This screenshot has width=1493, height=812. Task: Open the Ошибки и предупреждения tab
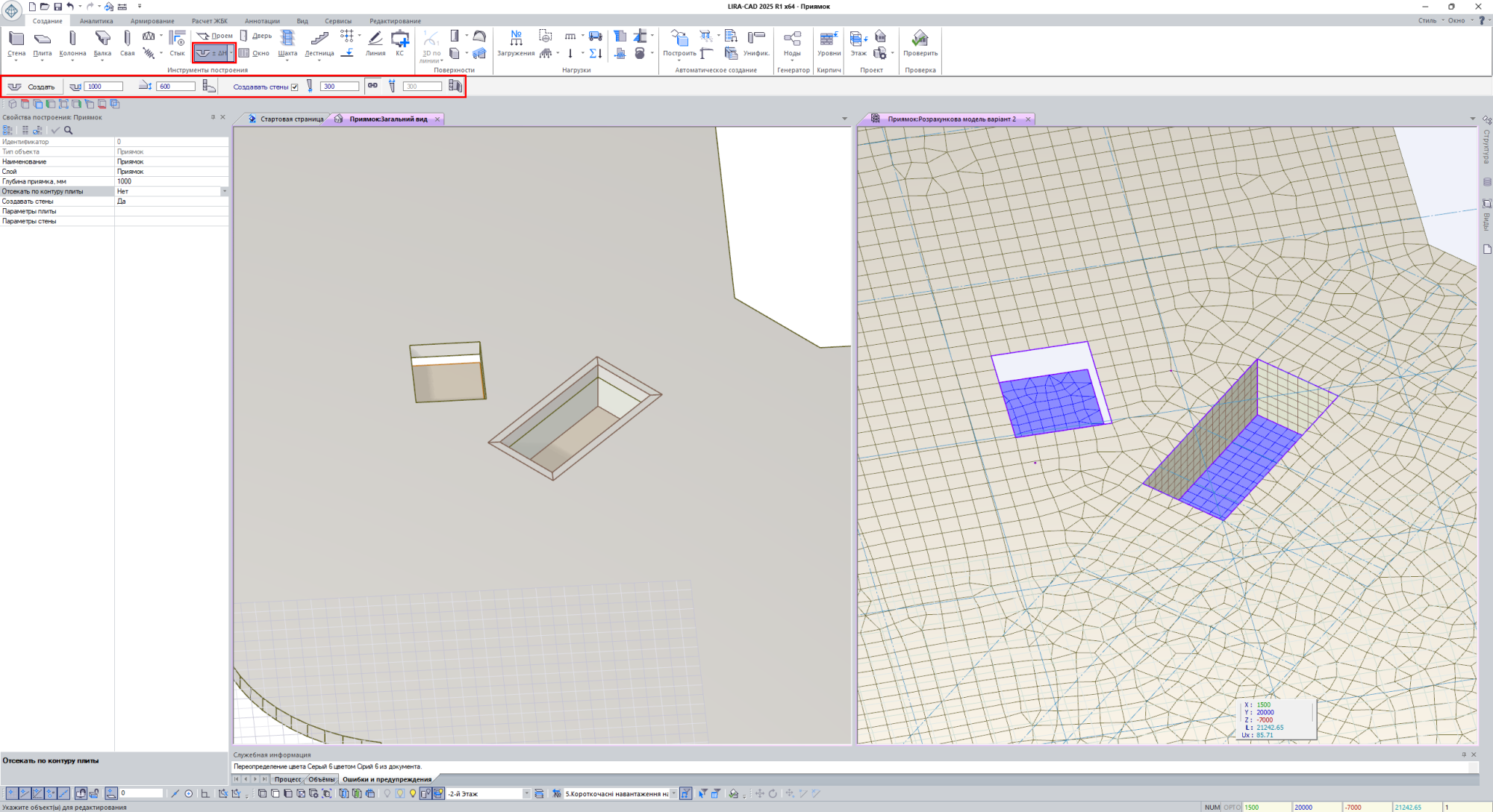coord(387,779)
